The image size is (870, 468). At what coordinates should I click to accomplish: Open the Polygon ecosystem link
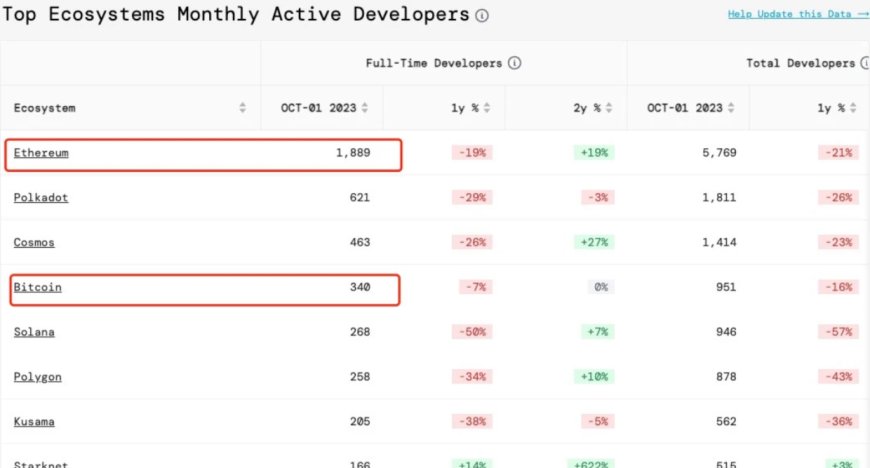point(38,377)
